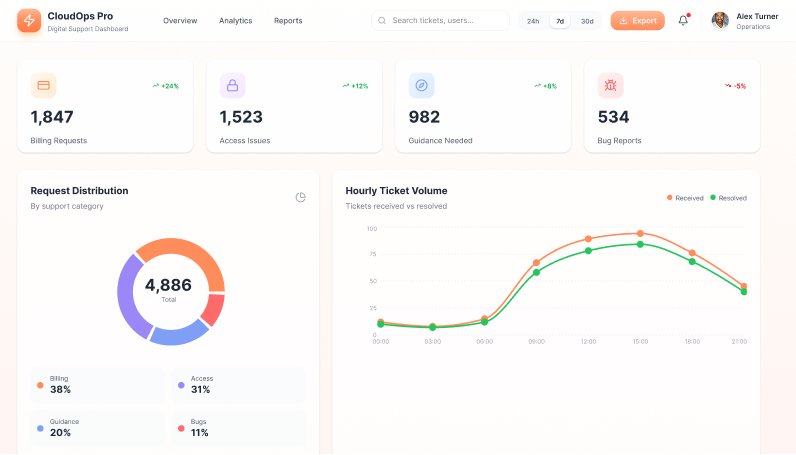Switch time range to 24h

[x=533, y=21]
